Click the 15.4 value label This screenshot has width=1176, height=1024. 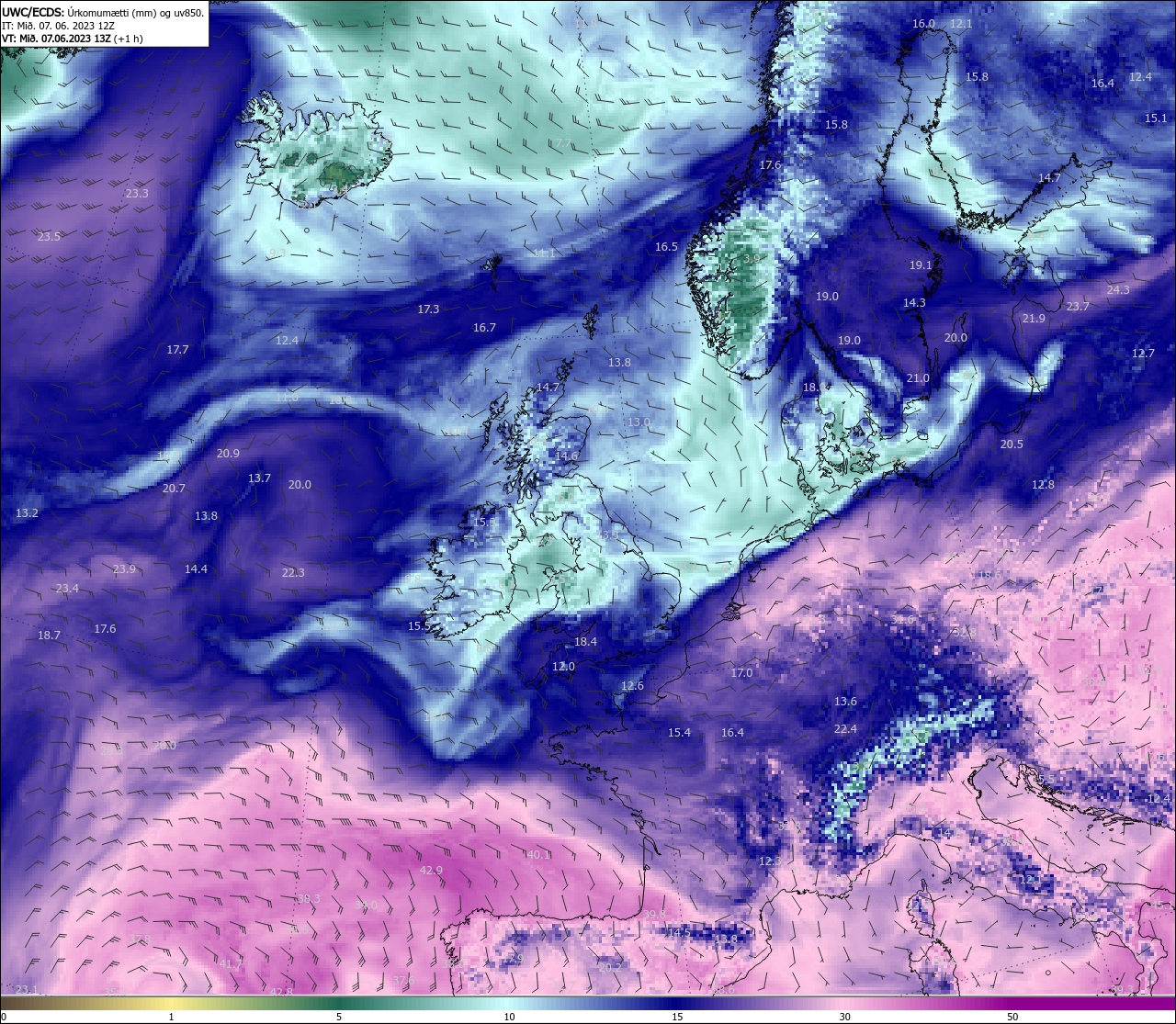tap(679, 732)
